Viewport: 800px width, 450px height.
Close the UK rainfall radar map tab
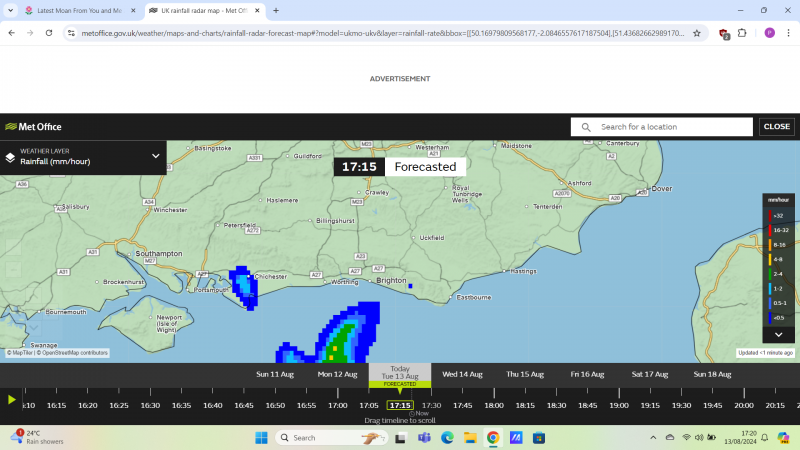(x=257, y=10)
